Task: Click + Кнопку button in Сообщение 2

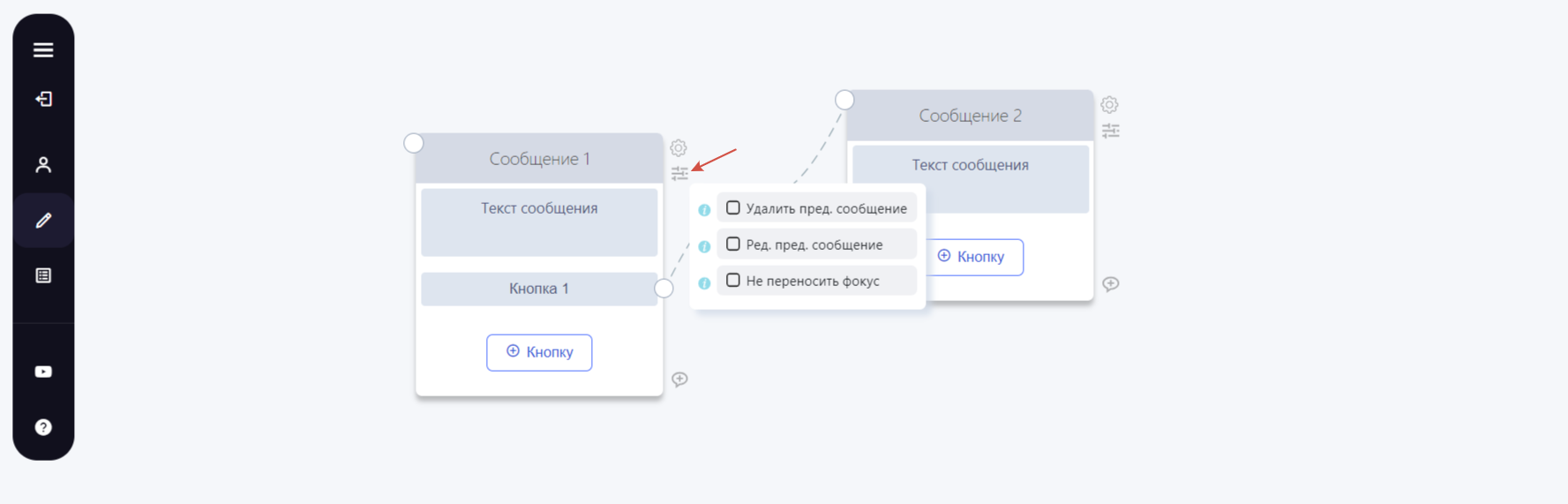Action: pos(975,257)
